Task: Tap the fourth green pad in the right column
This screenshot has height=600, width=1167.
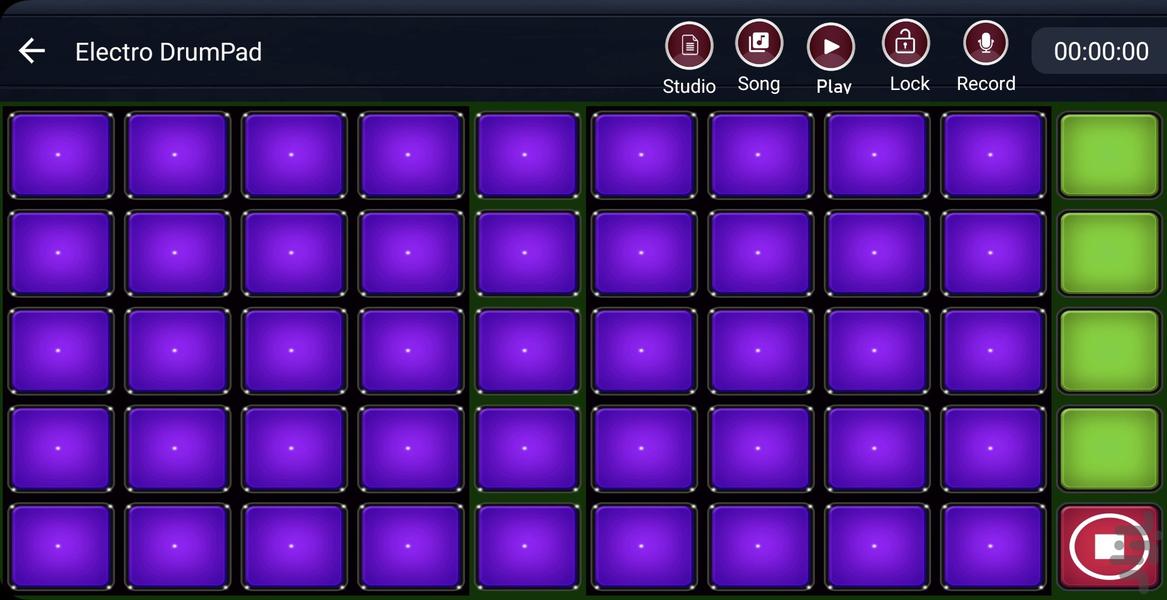Action: click(x=1109, y=449)
